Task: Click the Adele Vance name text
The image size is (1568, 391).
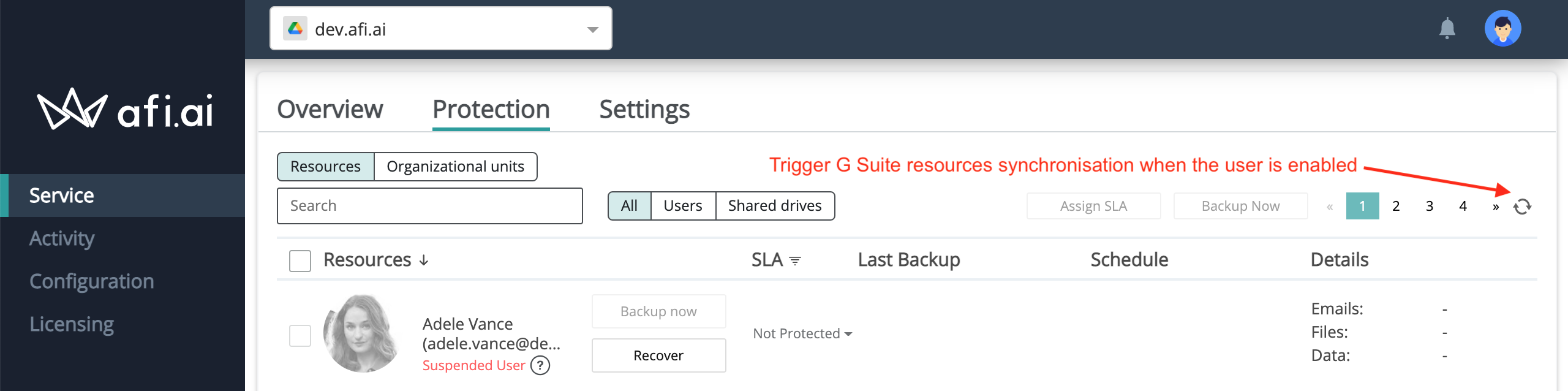Action: click(468, 324)
